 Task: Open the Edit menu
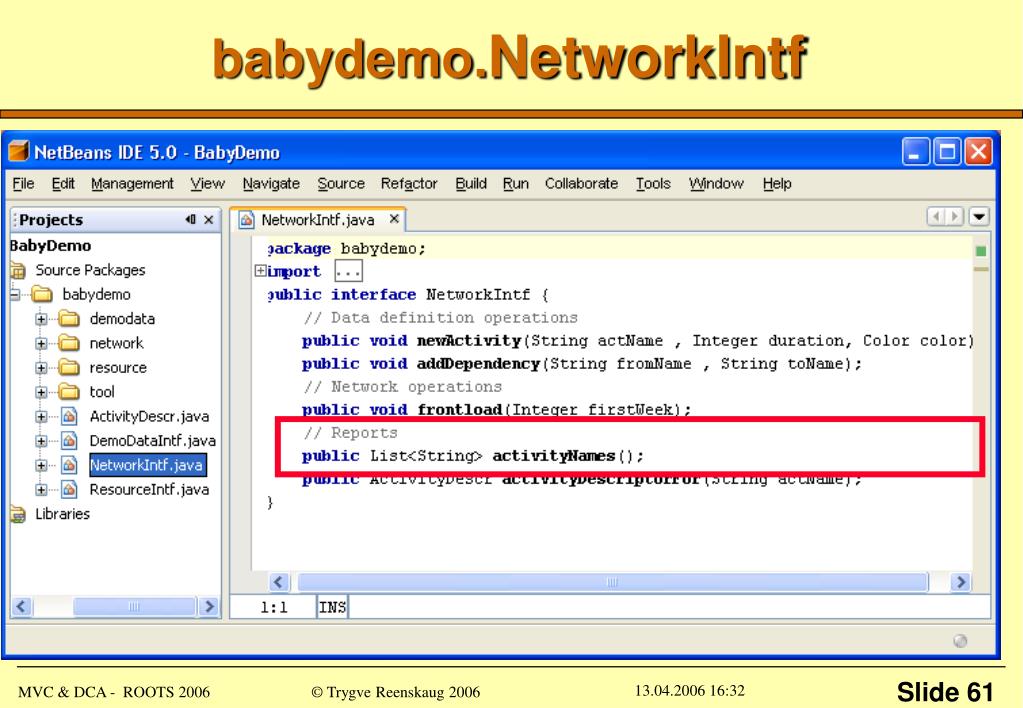point(63,184)
